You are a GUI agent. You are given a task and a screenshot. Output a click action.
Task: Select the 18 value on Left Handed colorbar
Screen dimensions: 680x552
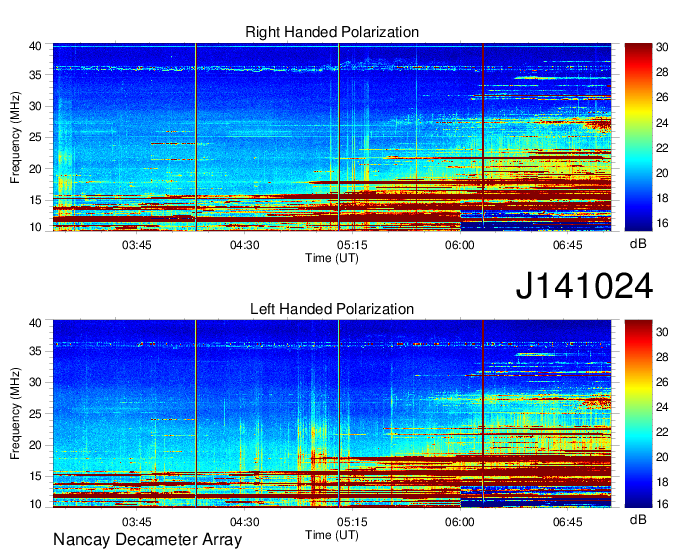[662, 482]
